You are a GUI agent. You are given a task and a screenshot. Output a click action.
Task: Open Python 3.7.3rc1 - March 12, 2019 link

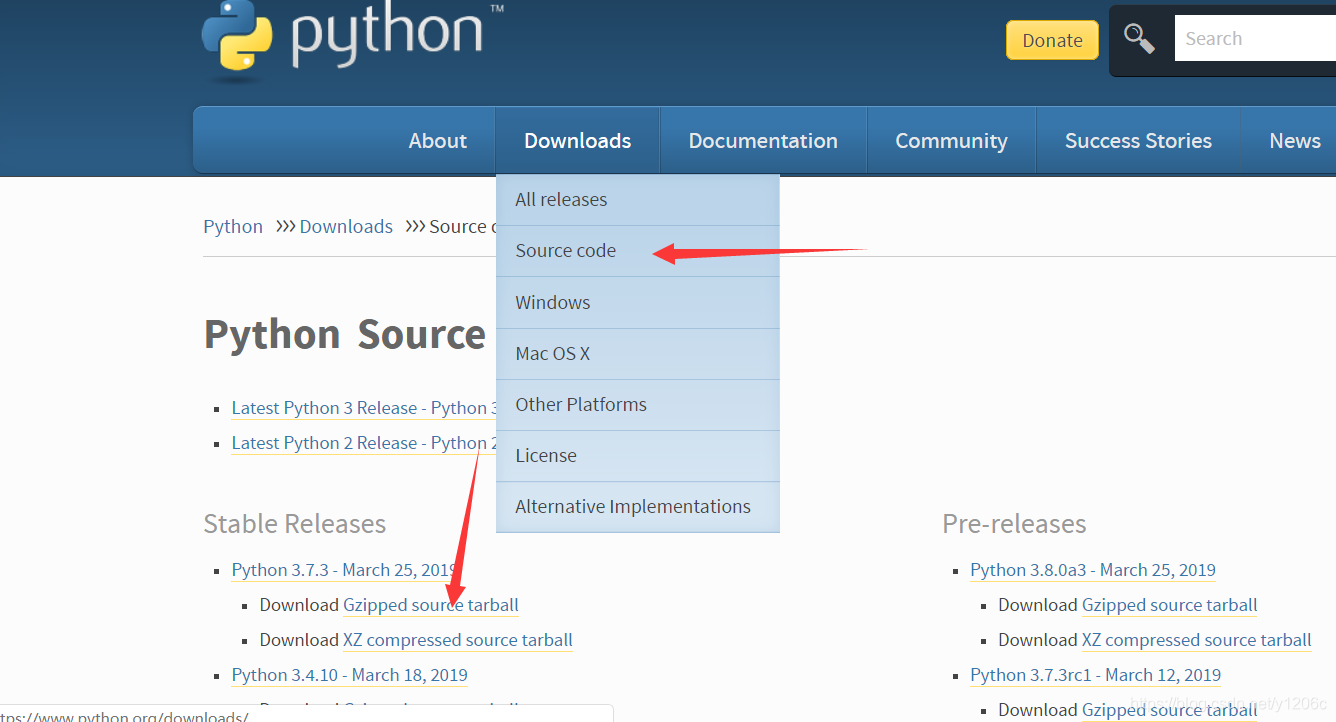click(x=1095, y=675)
